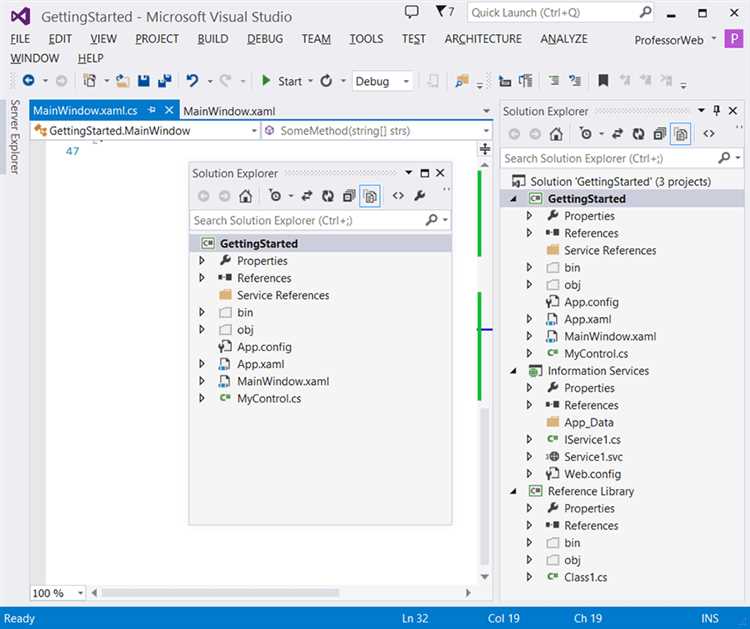Image resolution: width=750 pixels, height=629 pixels.
Task: Click Pending Changes Filter in floating explorer
Action: pos(276,196)
